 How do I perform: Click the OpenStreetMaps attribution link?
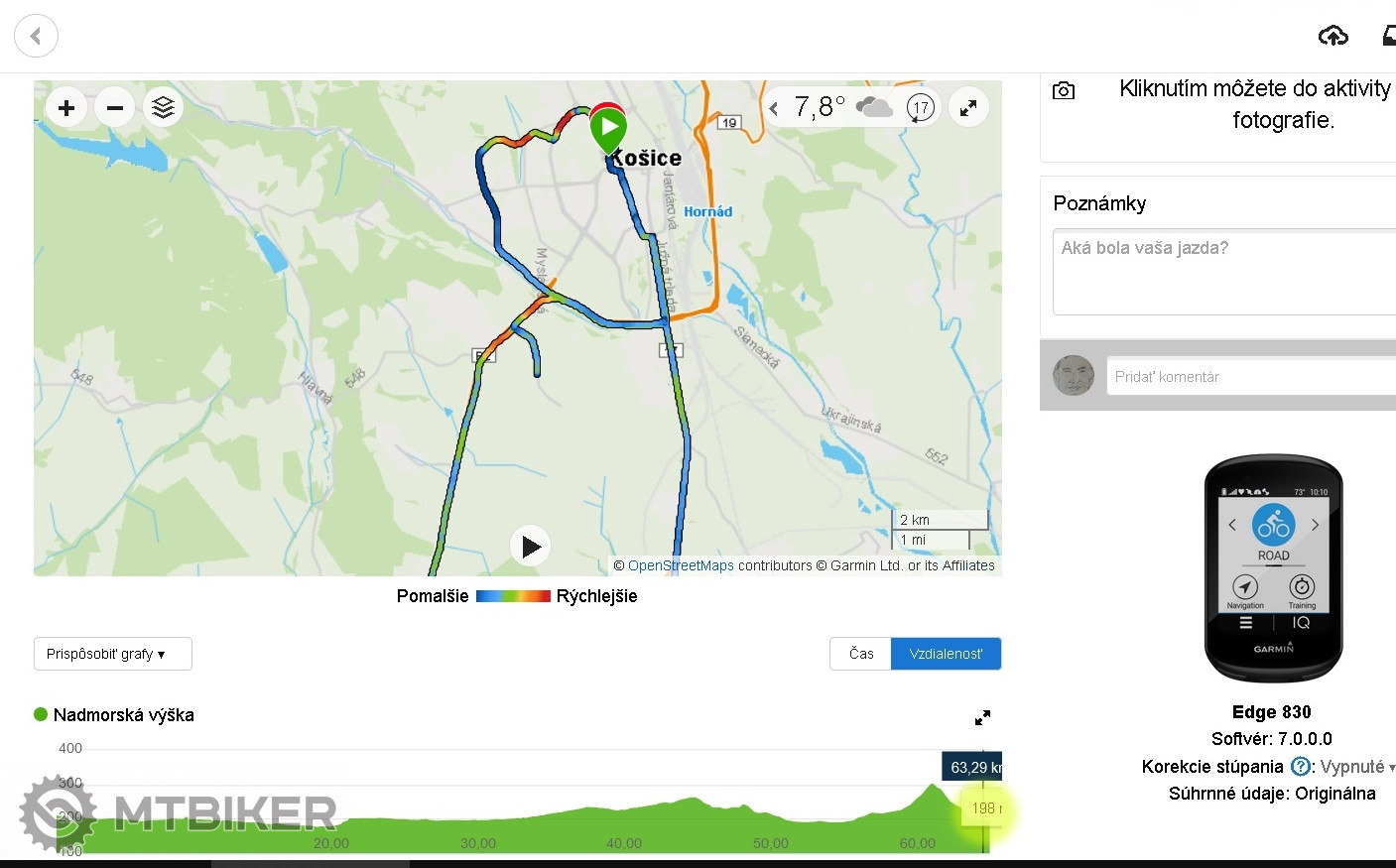pos(681,565)
